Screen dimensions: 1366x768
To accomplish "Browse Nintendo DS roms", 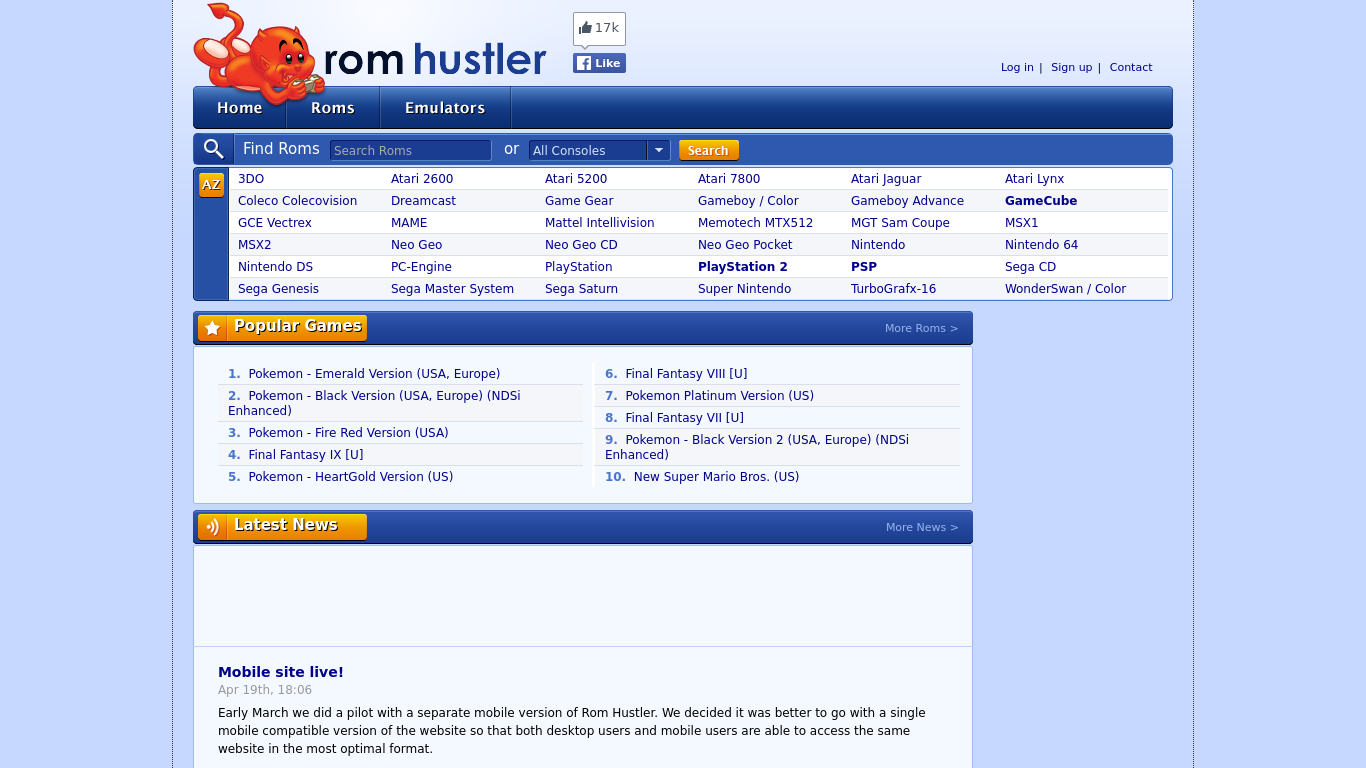I will (x=275, y=267).
